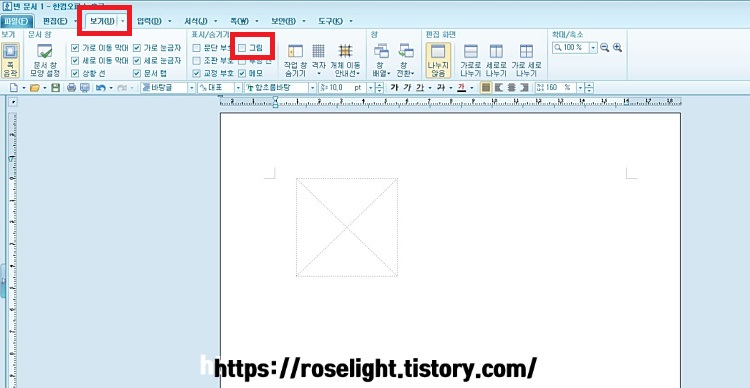This screenshot has width=750, height=388.
Task: Open the font size dropdown arrow
Action: point(371,88)
